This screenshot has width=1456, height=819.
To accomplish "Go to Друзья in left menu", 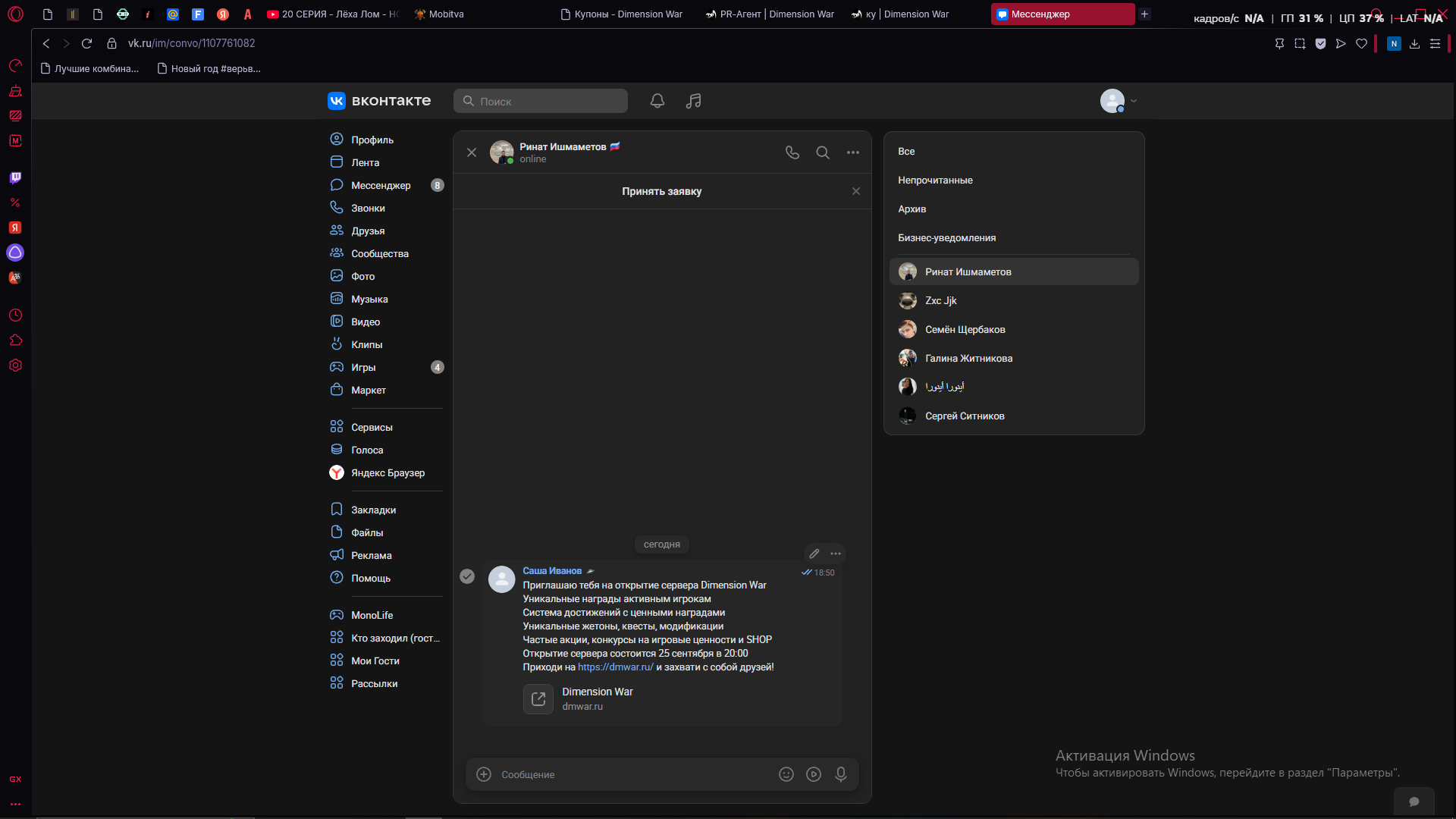I will click(x=387, y=231).
